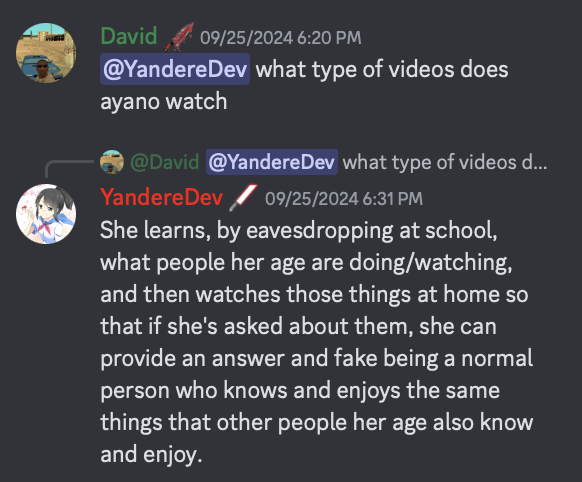Click the @YandereDev mention in reply preview

tap(272, 162)
